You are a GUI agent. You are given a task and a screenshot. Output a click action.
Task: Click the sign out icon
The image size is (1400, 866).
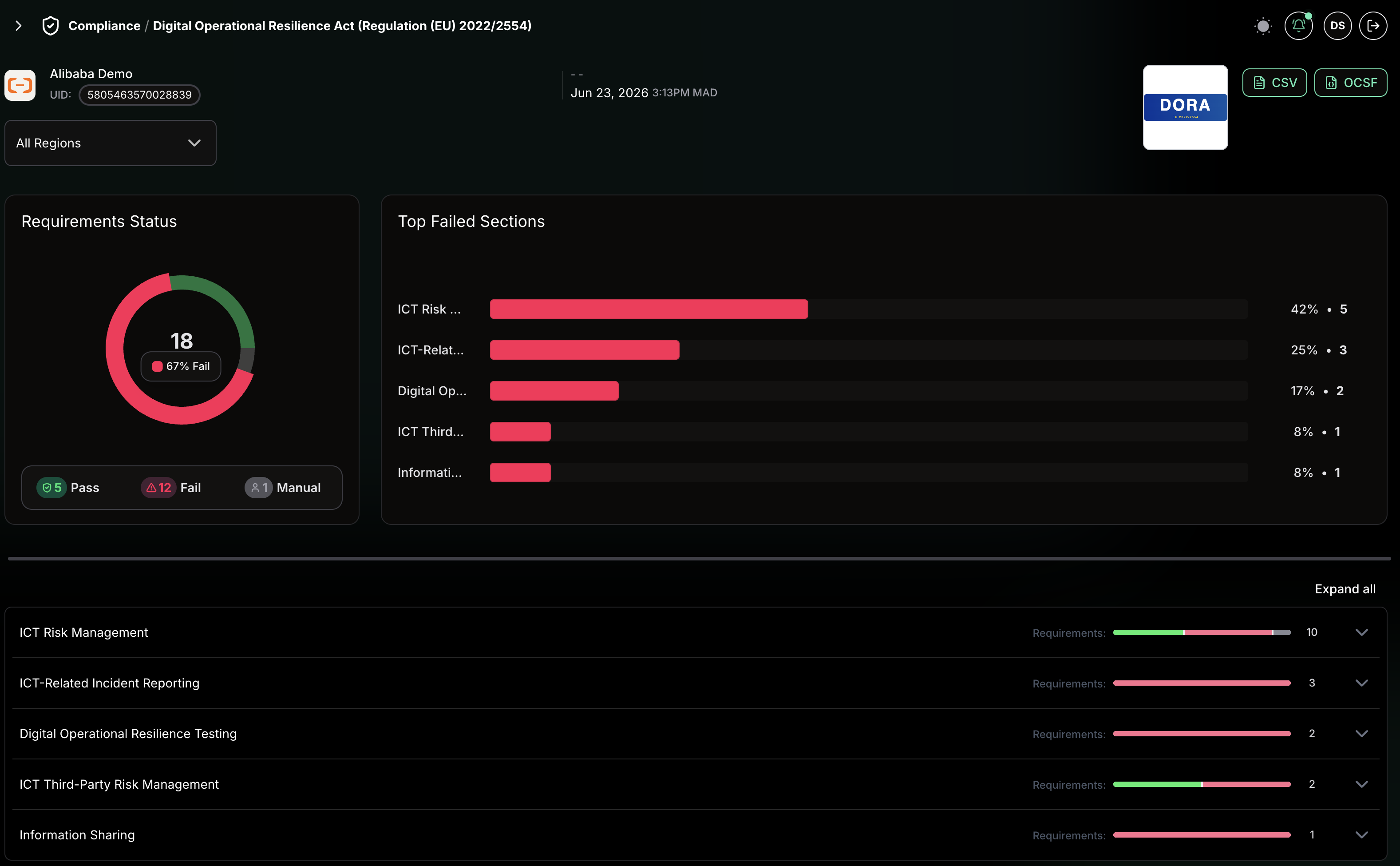pyautogui.click(x=1373, y=26)
